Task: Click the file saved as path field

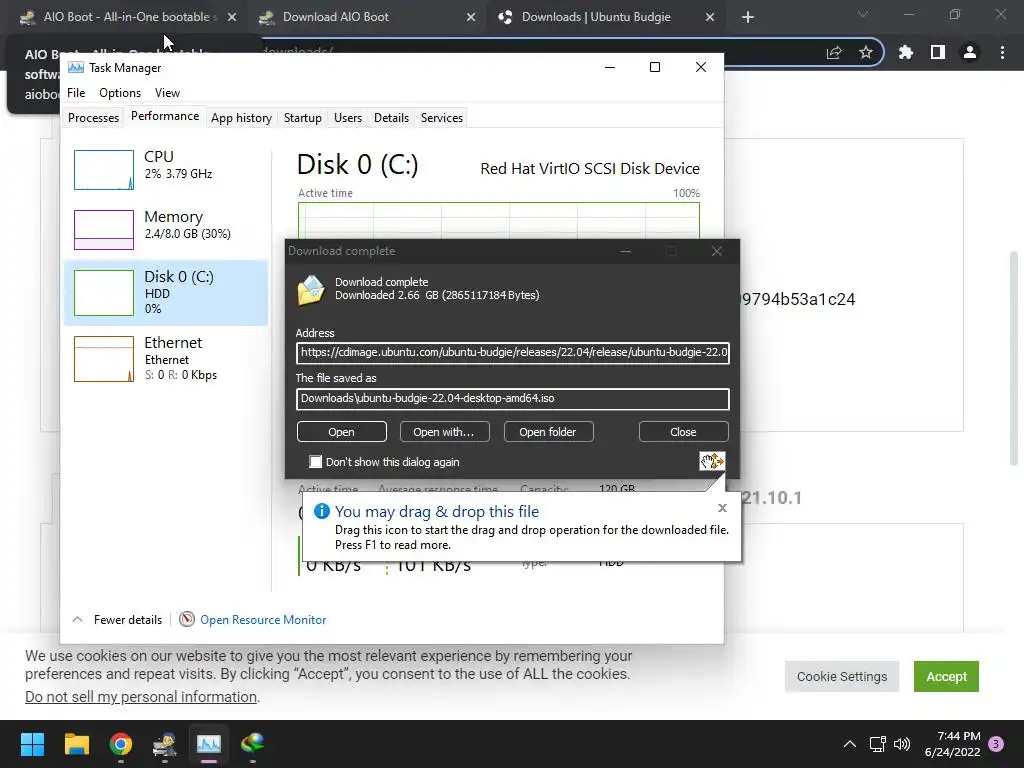Action: [x=513, y=399]
